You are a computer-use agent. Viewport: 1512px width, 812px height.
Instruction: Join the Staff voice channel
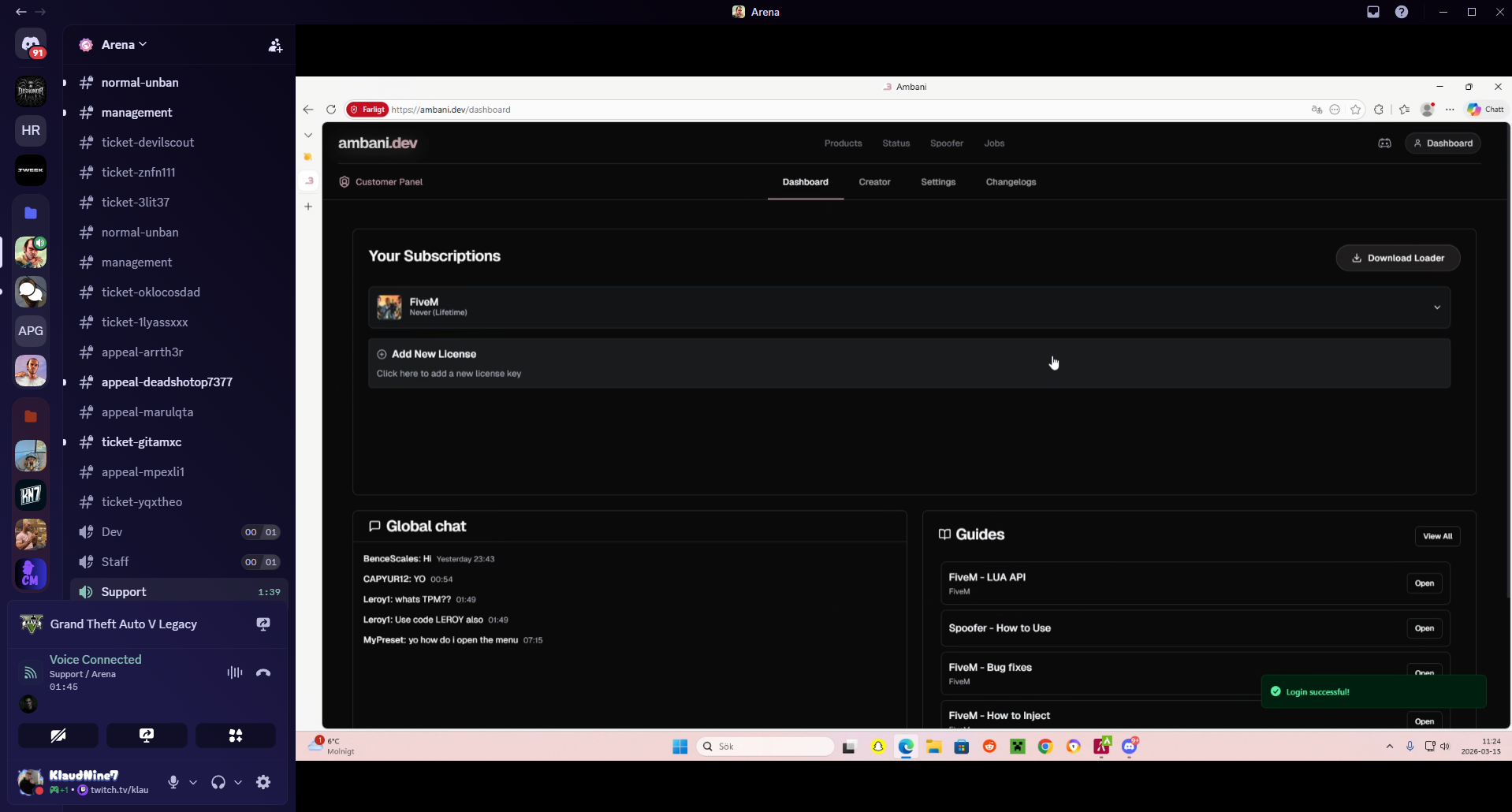[179, 562]
